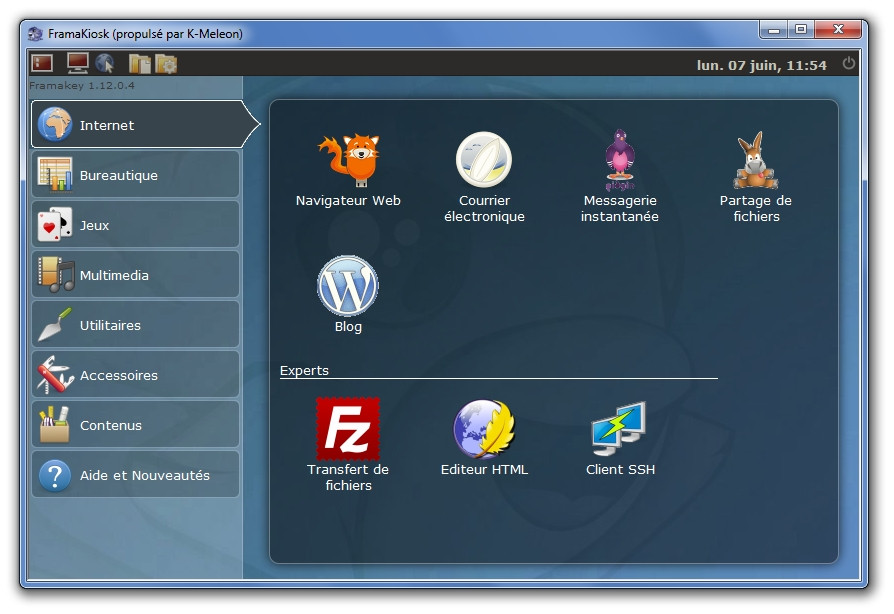Click the red panel toolbar icon
This screenshot has width=894, height=614.
click(42, 63)
